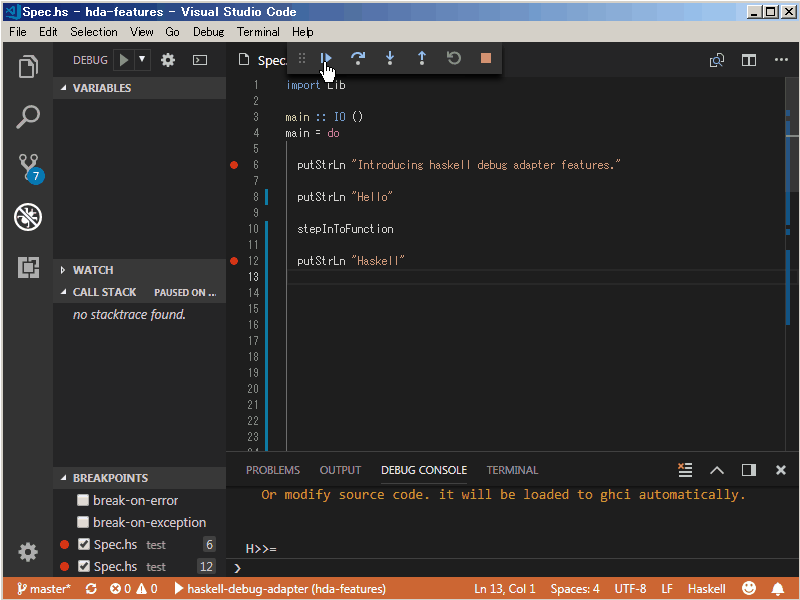Switch to the PROBLEMS panel tab
This screenshot has height=600, width=800.
(273, 470)
